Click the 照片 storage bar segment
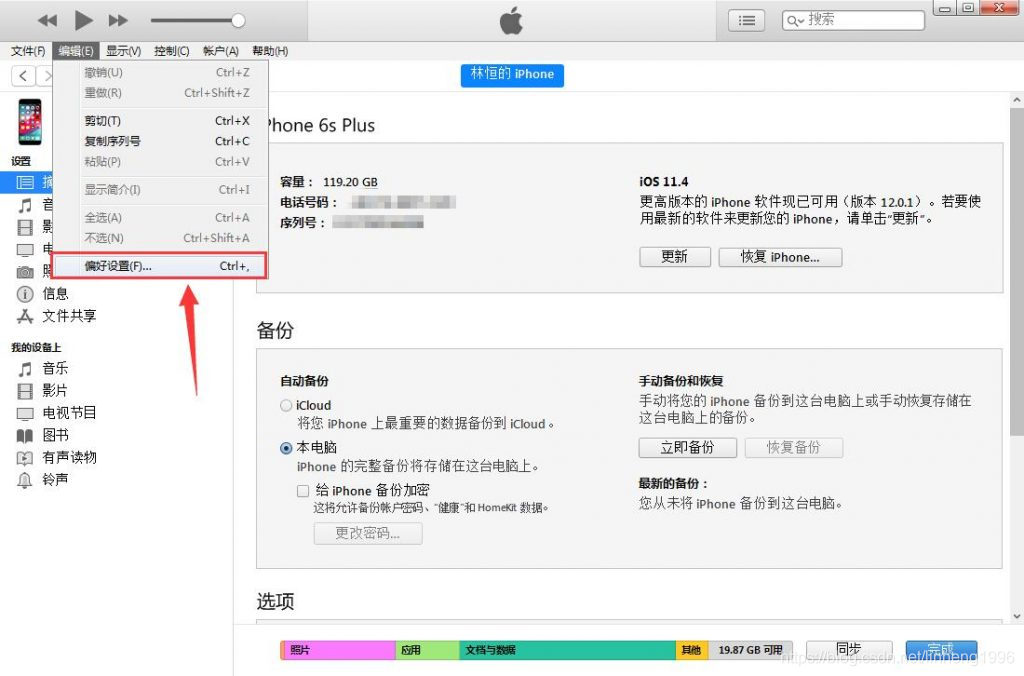The height and width of the screenshot is (676, 1024). [x=339, y=650]
